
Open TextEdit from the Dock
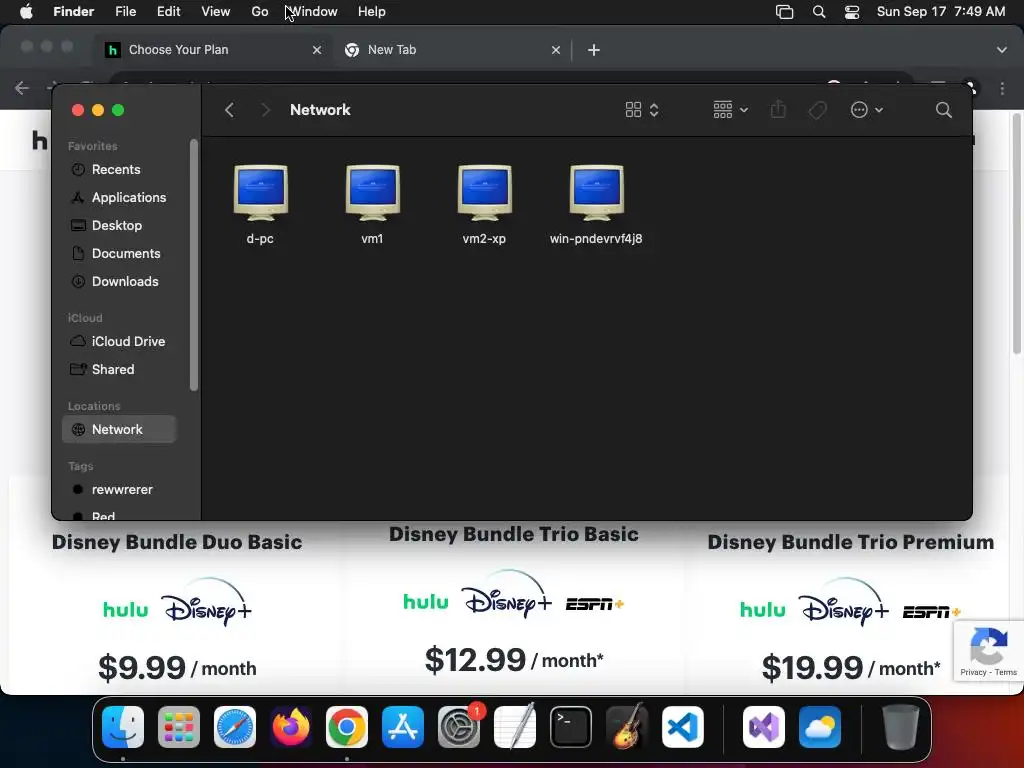coord(515,727)
